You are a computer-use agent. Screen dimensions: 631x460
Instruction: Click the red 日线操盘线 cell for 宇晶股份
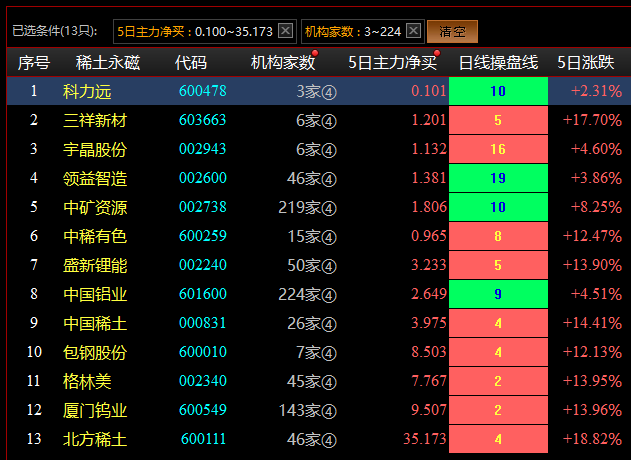(x=499, y=150)
